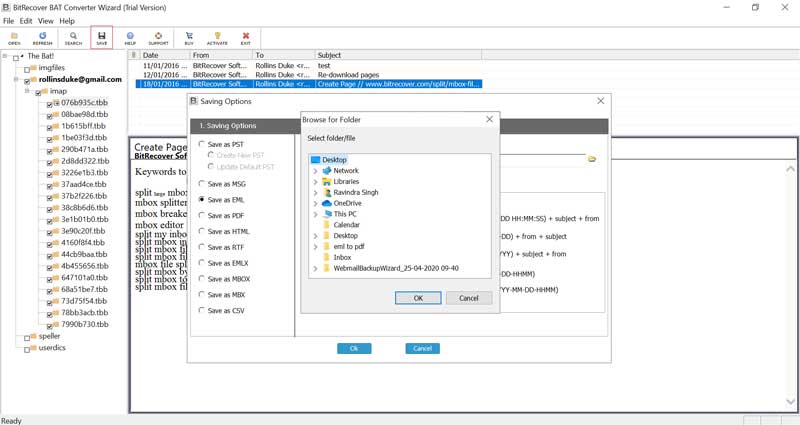Click the Libraries icon in folder tree
The width and height of the screenshot is (800, 425).
(327, 181)
